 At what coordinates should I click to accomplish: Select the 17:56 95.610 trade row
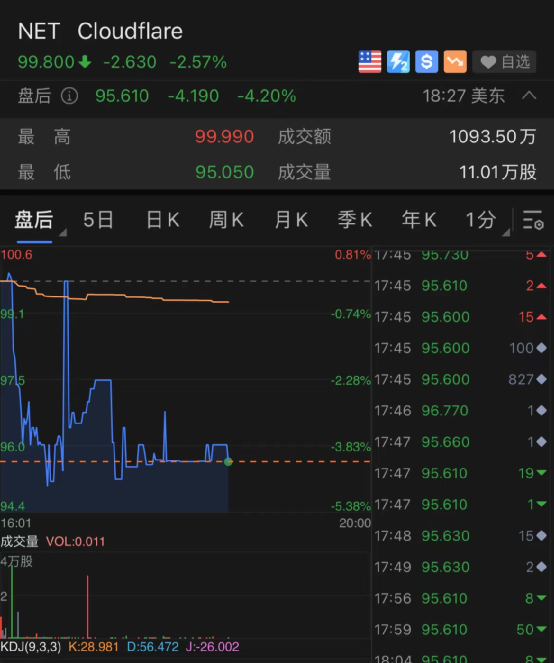(461, 598)
